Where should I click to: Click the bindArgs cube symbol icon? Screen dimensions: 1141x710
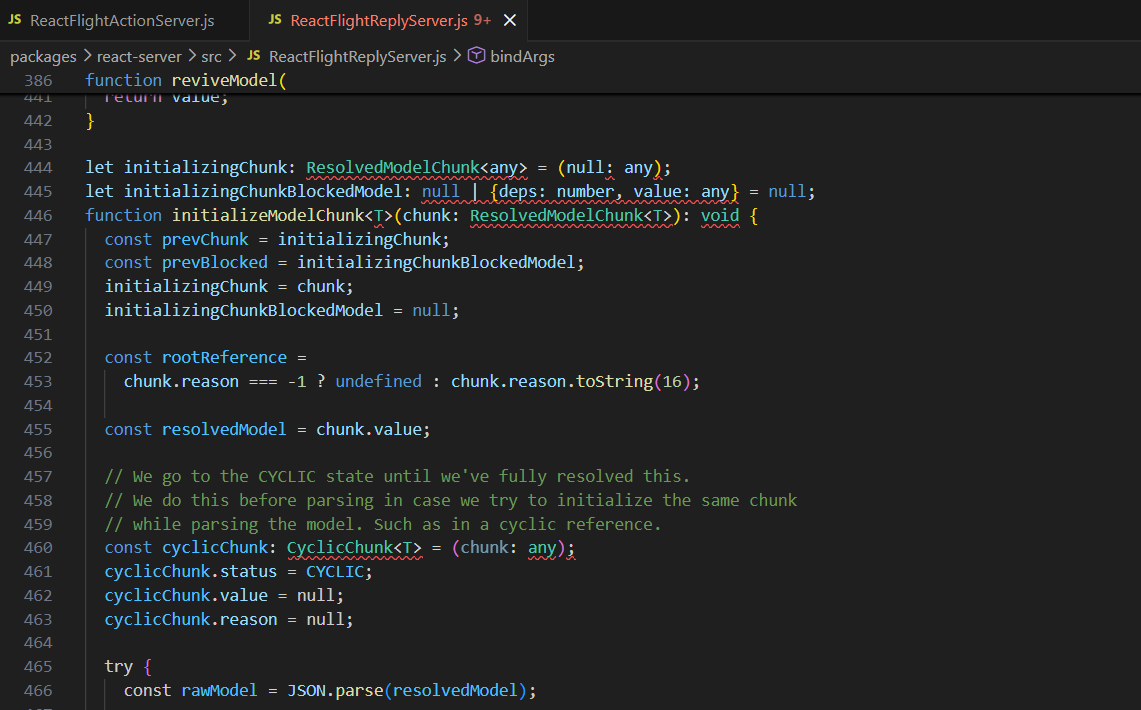(477, 56)
